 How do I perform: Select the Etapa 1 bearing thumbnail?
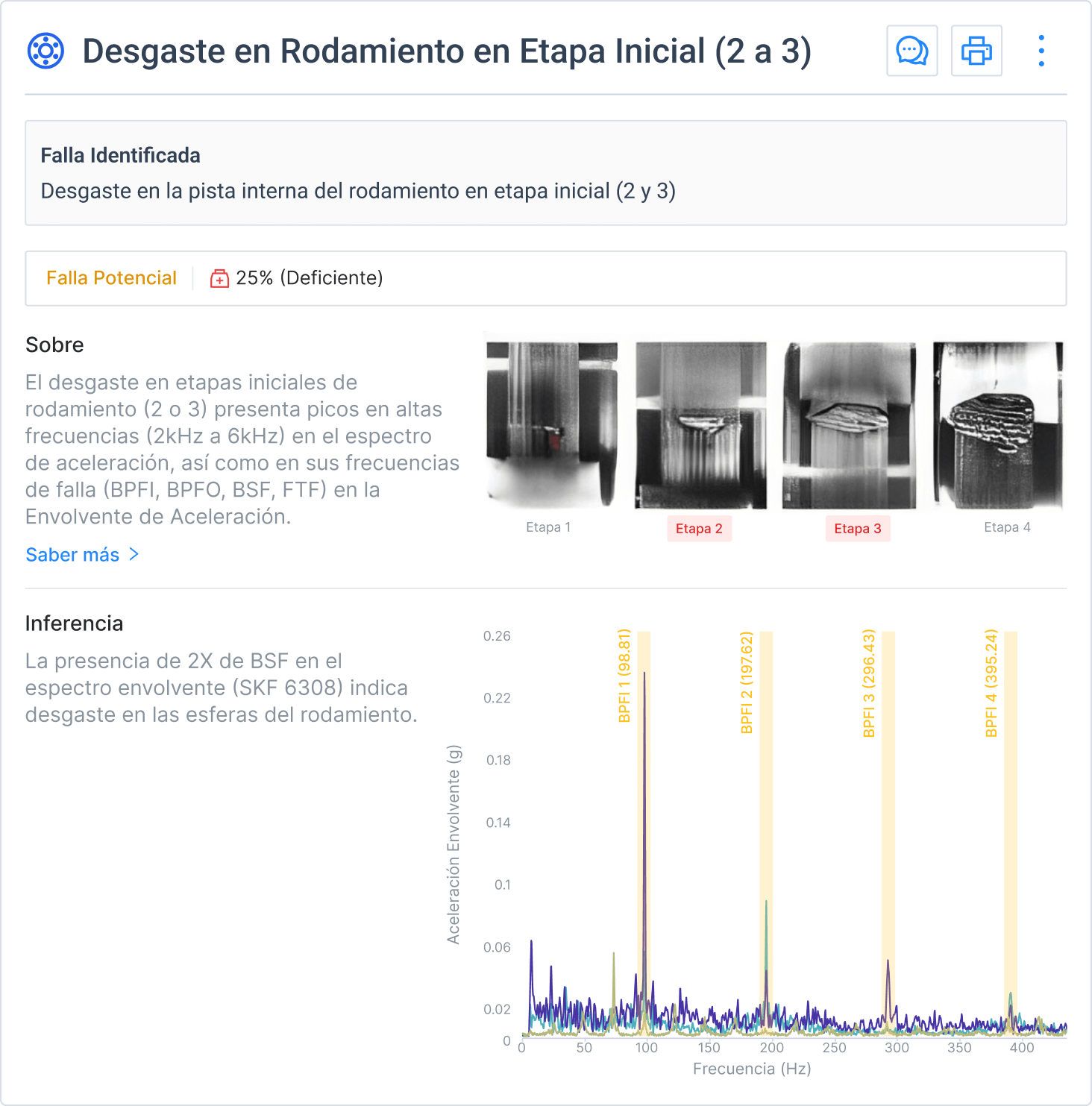click(551, 425)
